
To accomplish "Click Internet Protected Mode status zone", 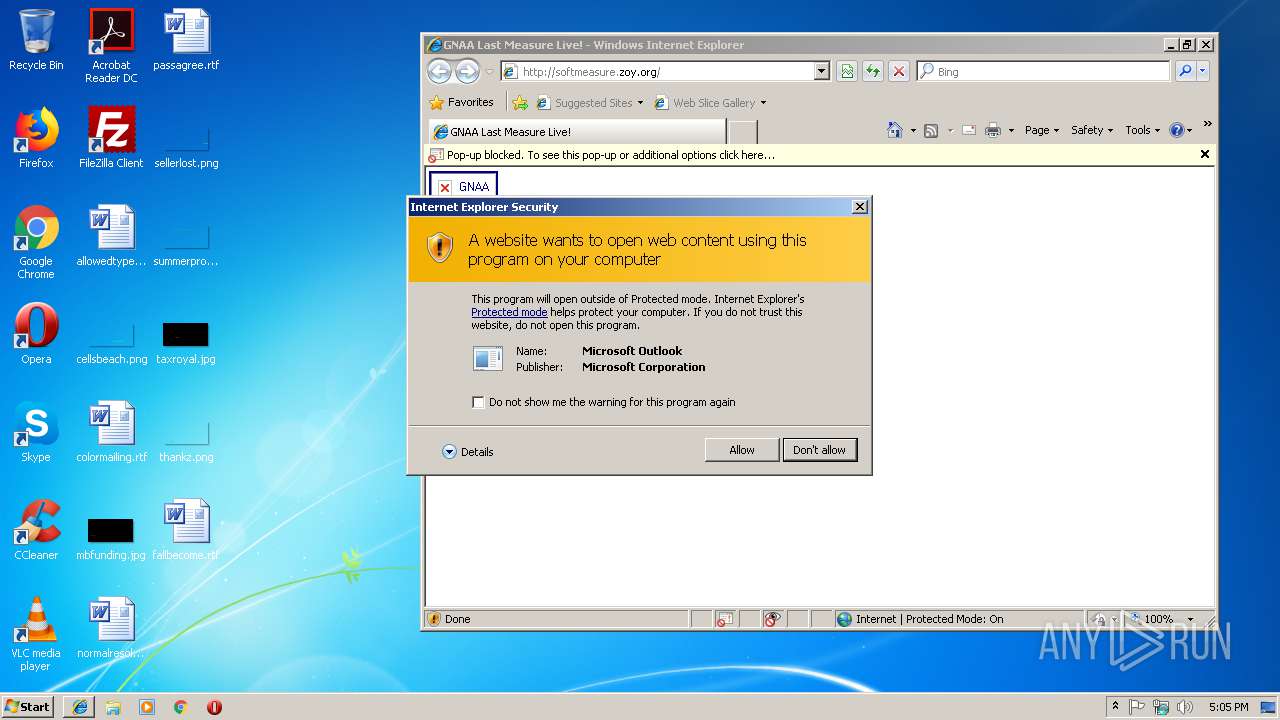I will pyautogui.click(x=958, y=619).
